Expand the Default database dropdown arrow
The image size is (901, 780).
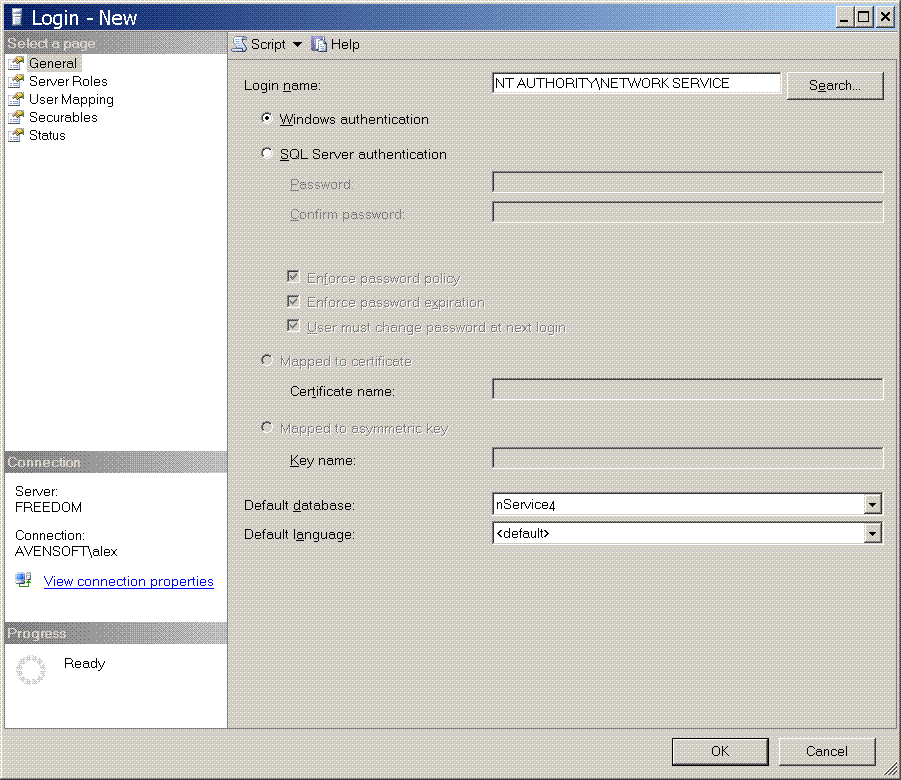click(x=872, y=505)
